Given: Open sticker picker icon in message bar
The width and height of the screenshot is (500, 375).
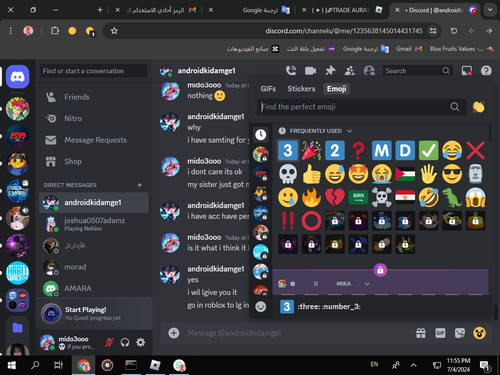Looking at the screenshot, I should [460, 333].
